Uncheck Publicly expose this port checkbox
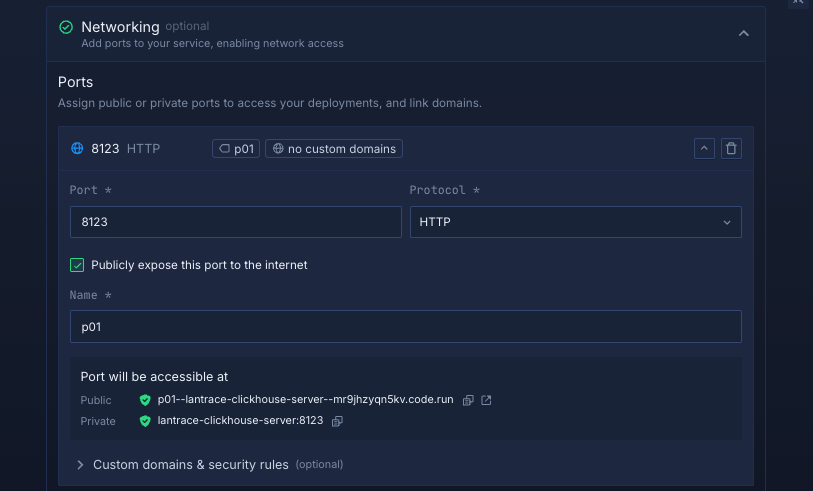The width and height of the screenshot is (813, 491). click(77, 265)
